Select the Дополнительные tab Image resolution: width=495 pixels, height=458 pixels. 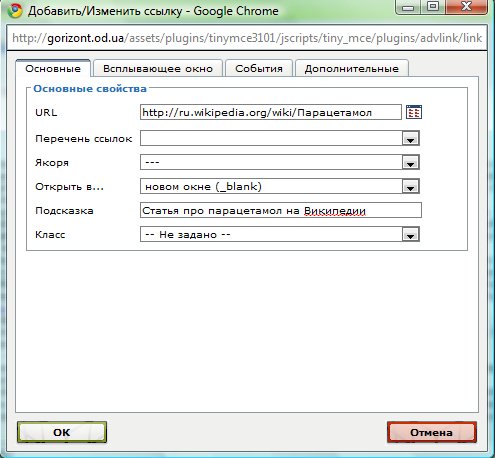pos(352,69)
